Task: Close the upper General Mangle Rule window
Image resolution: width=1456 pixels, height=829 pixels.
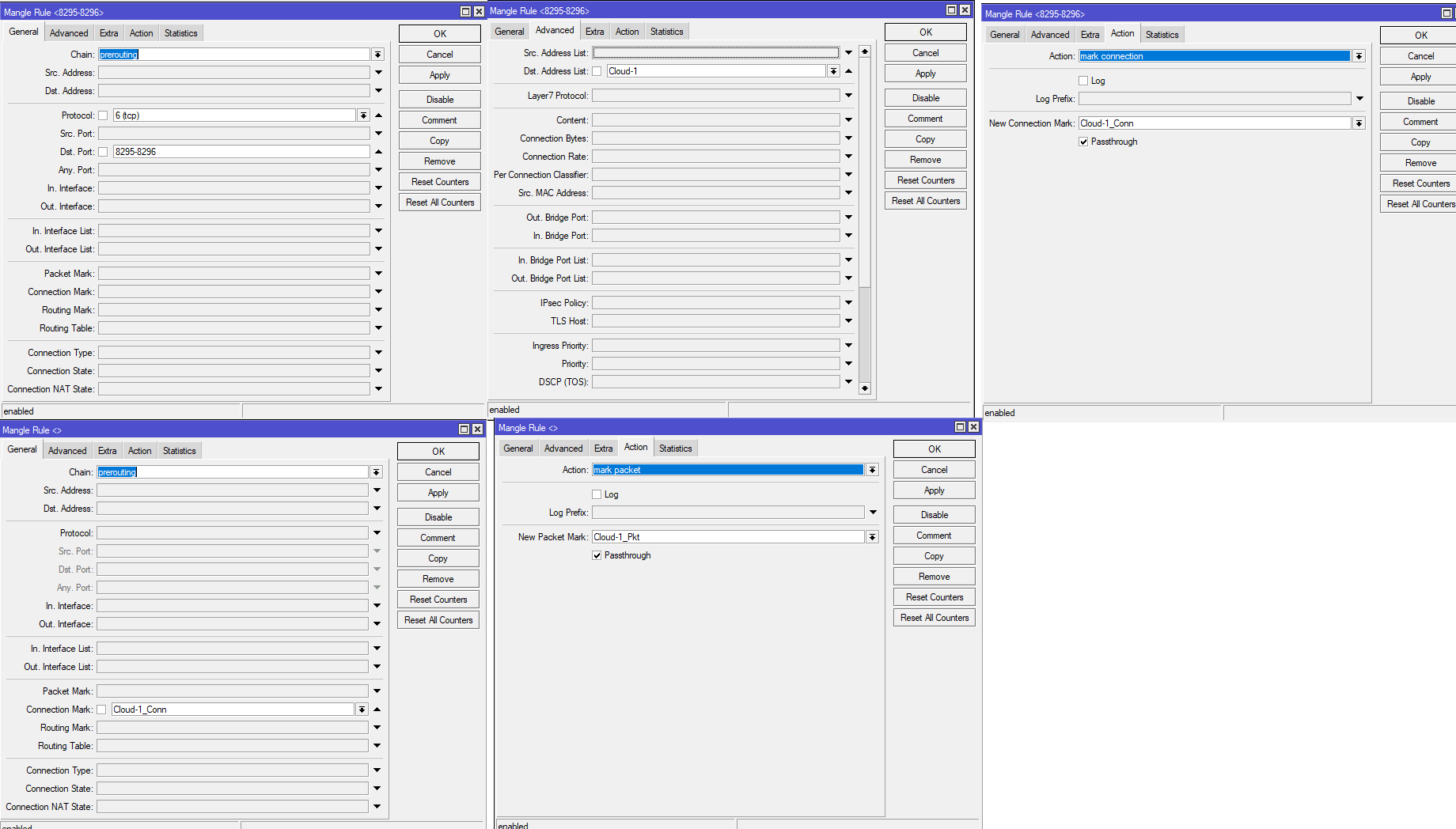Action: (479, 12)
